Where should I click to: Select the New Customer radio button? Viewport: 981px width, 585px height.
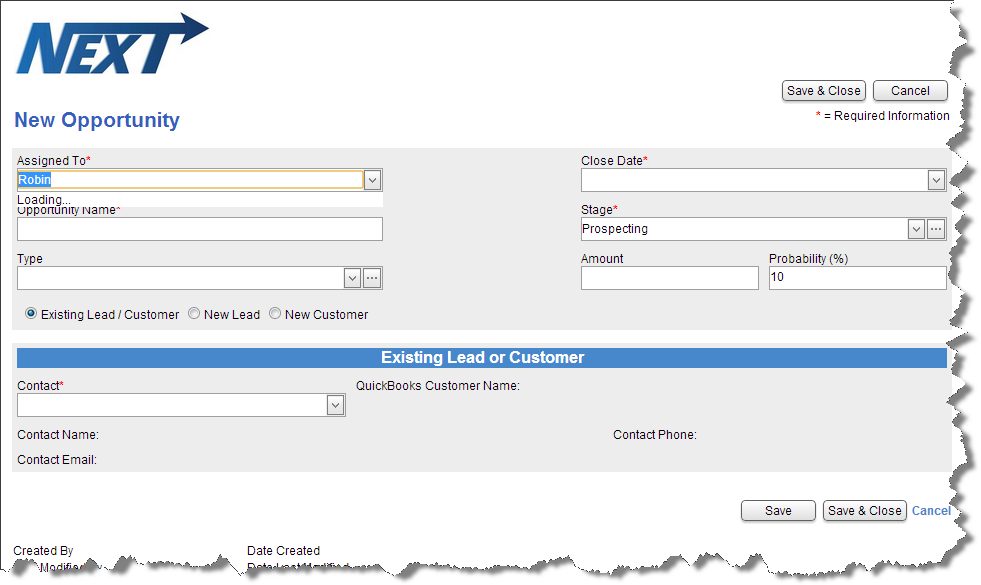pyautogui.click(x=275, y=314)
